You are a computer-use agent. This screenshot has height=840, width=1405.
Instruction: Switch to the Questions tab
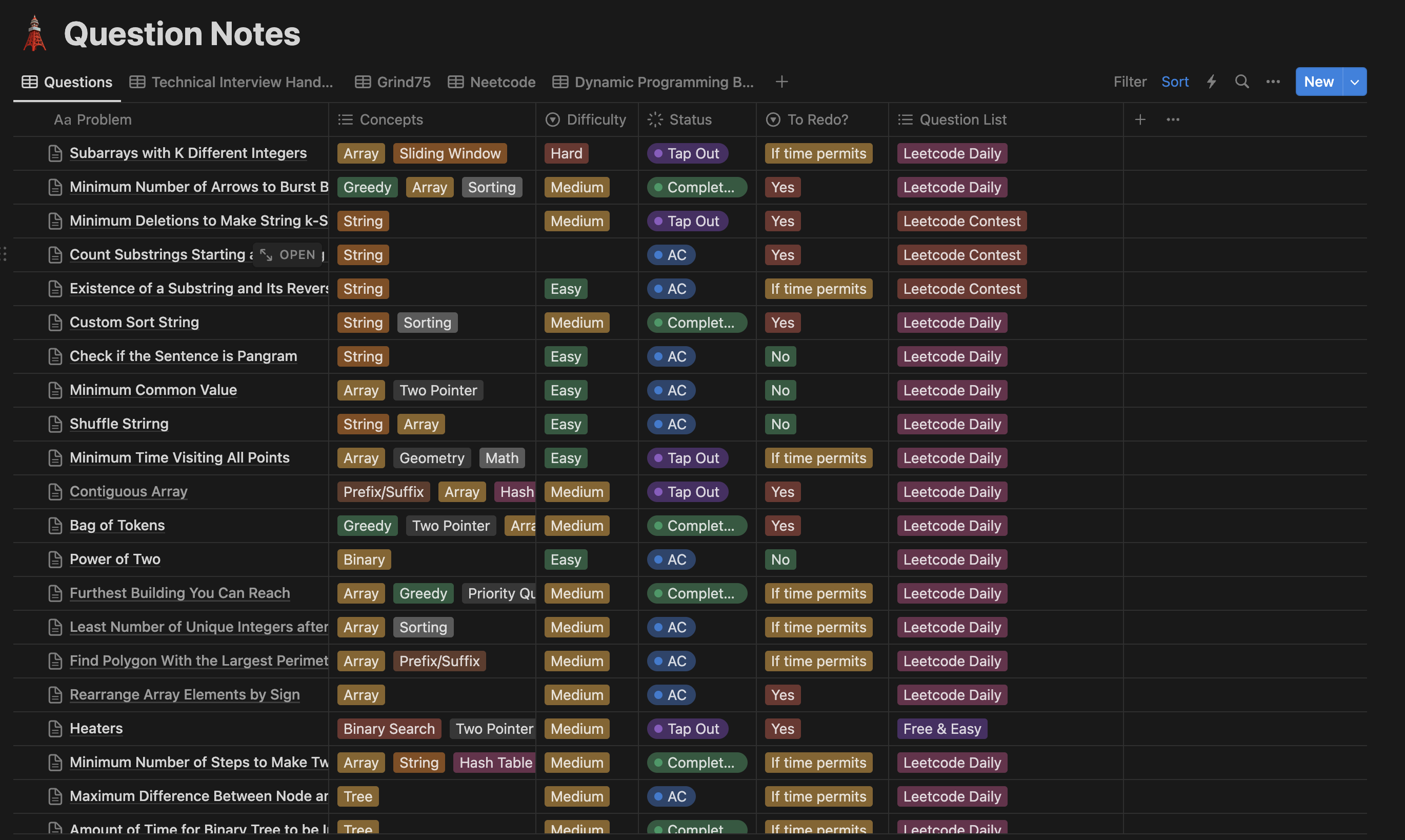(67, 82)
